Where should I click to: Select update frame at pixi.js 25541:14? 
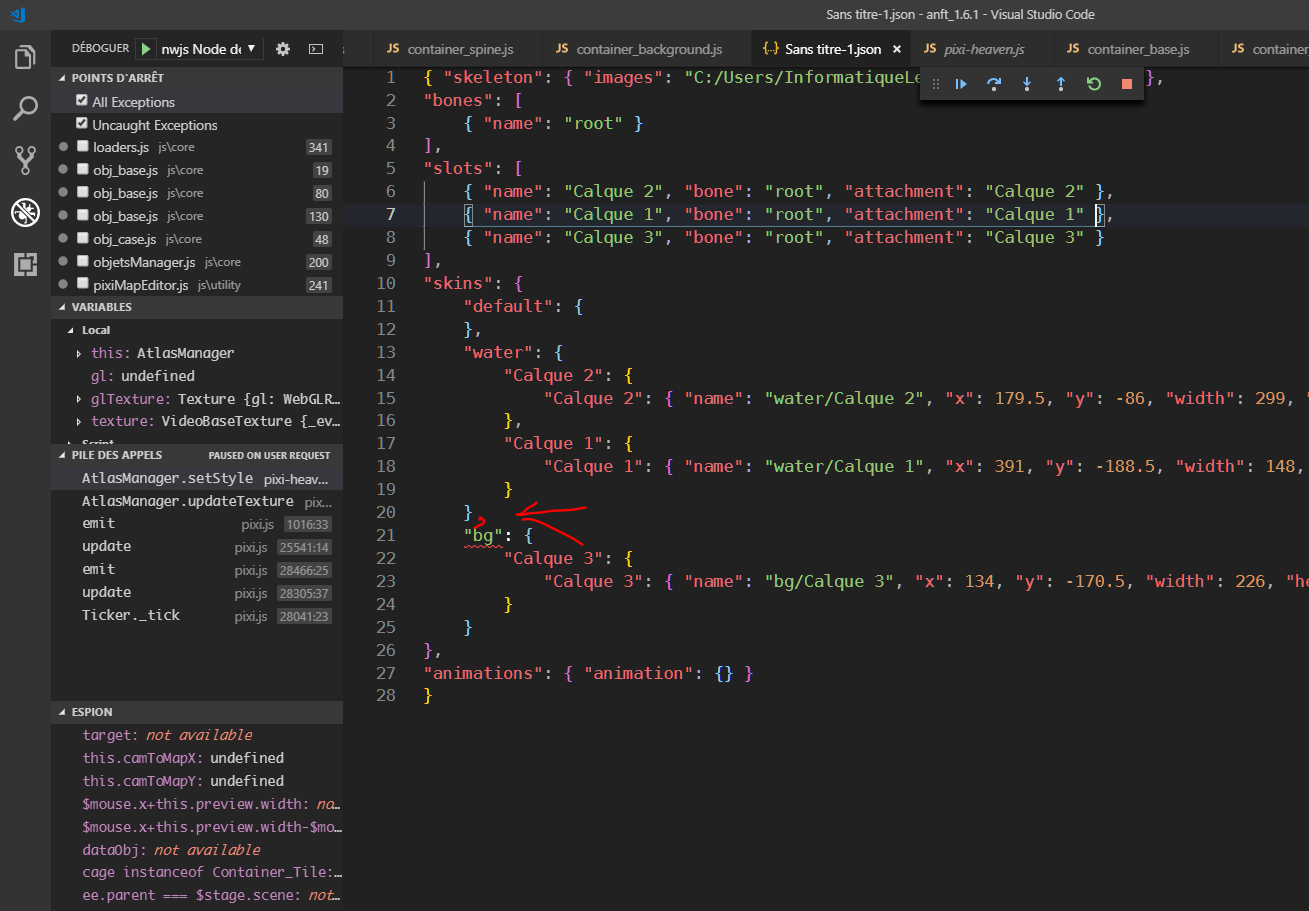coord(197,546)
